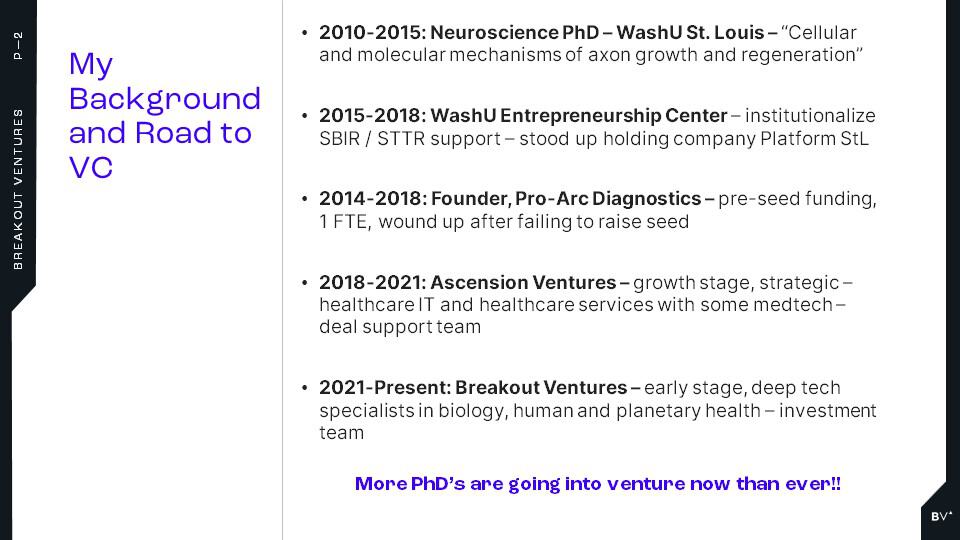Click the slide title "My Background and Road to VC"

coord(165,115)
